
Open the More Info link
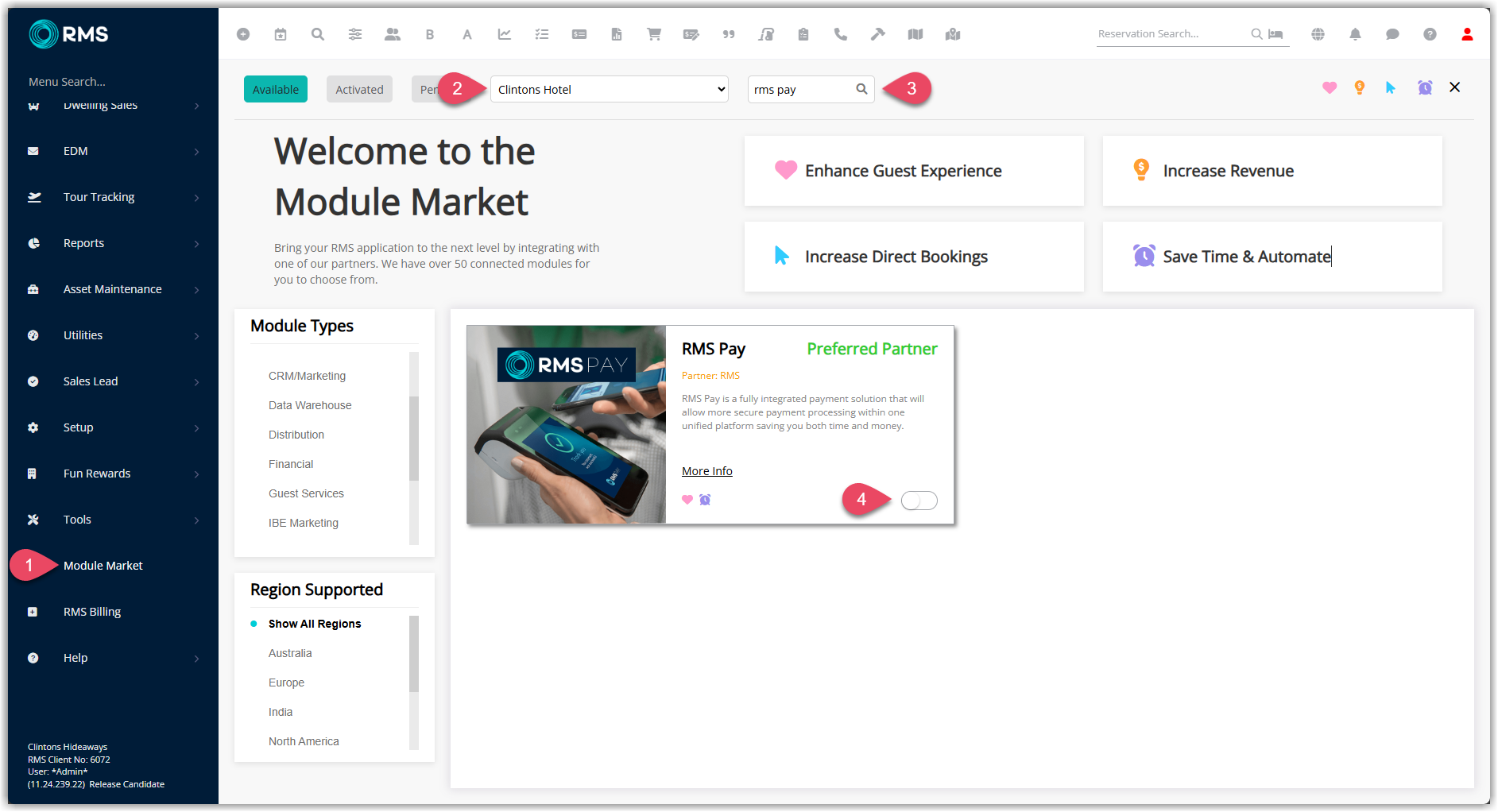point(707,471)
